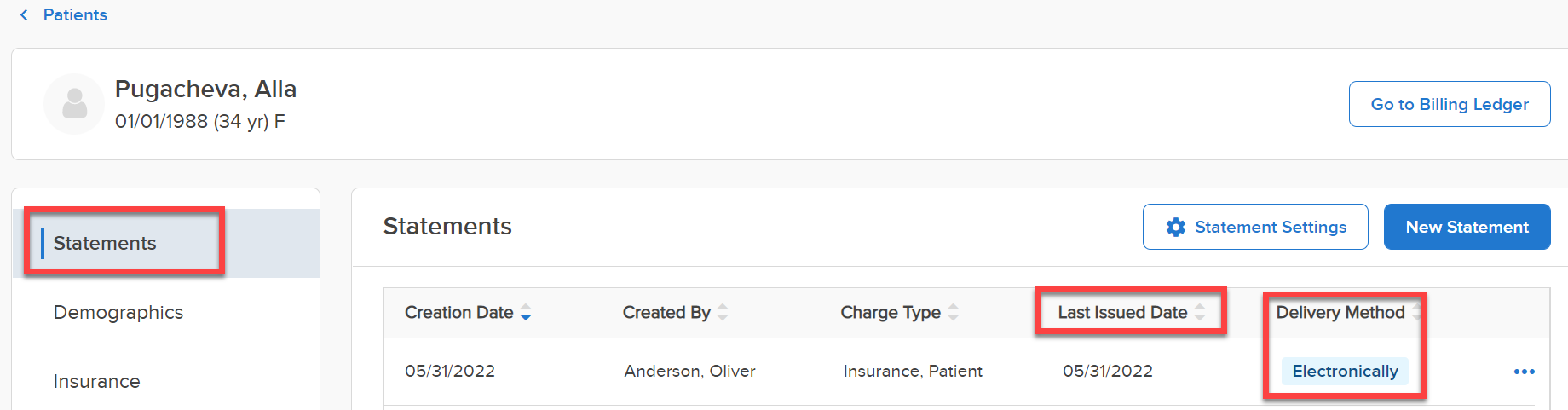This screenshot has height=410, width=1568.
Task: Click the gear icon in Statement Settings
Action: 1176,227
